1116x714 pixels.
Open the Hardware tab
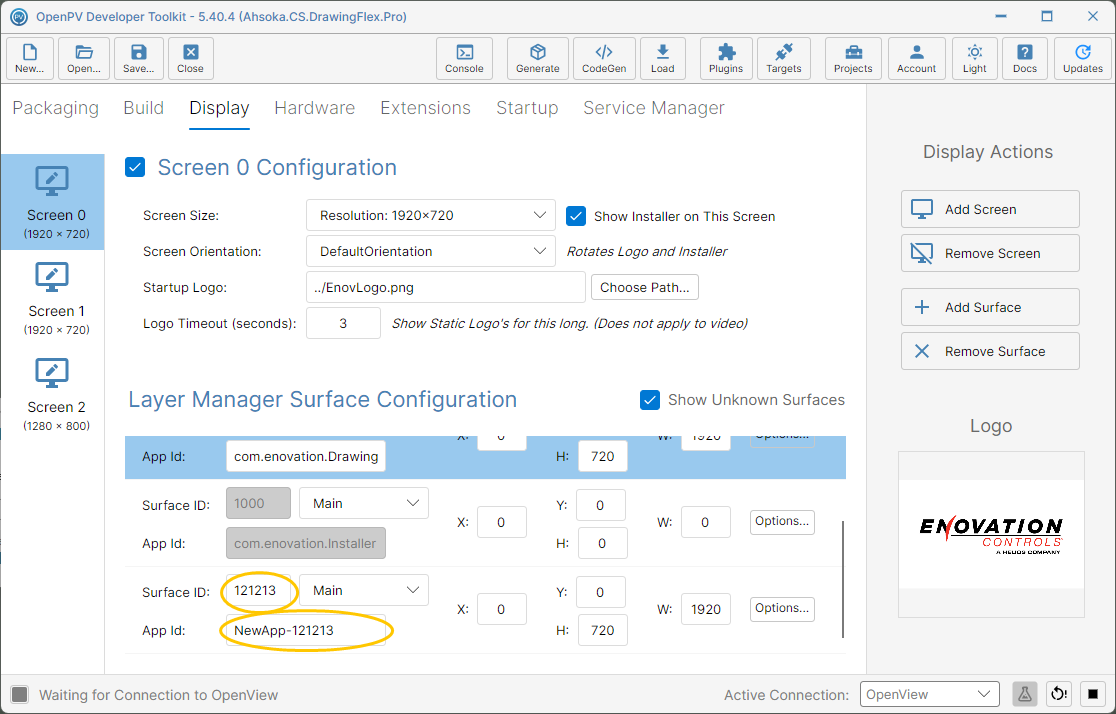click(x=315, y=107)
